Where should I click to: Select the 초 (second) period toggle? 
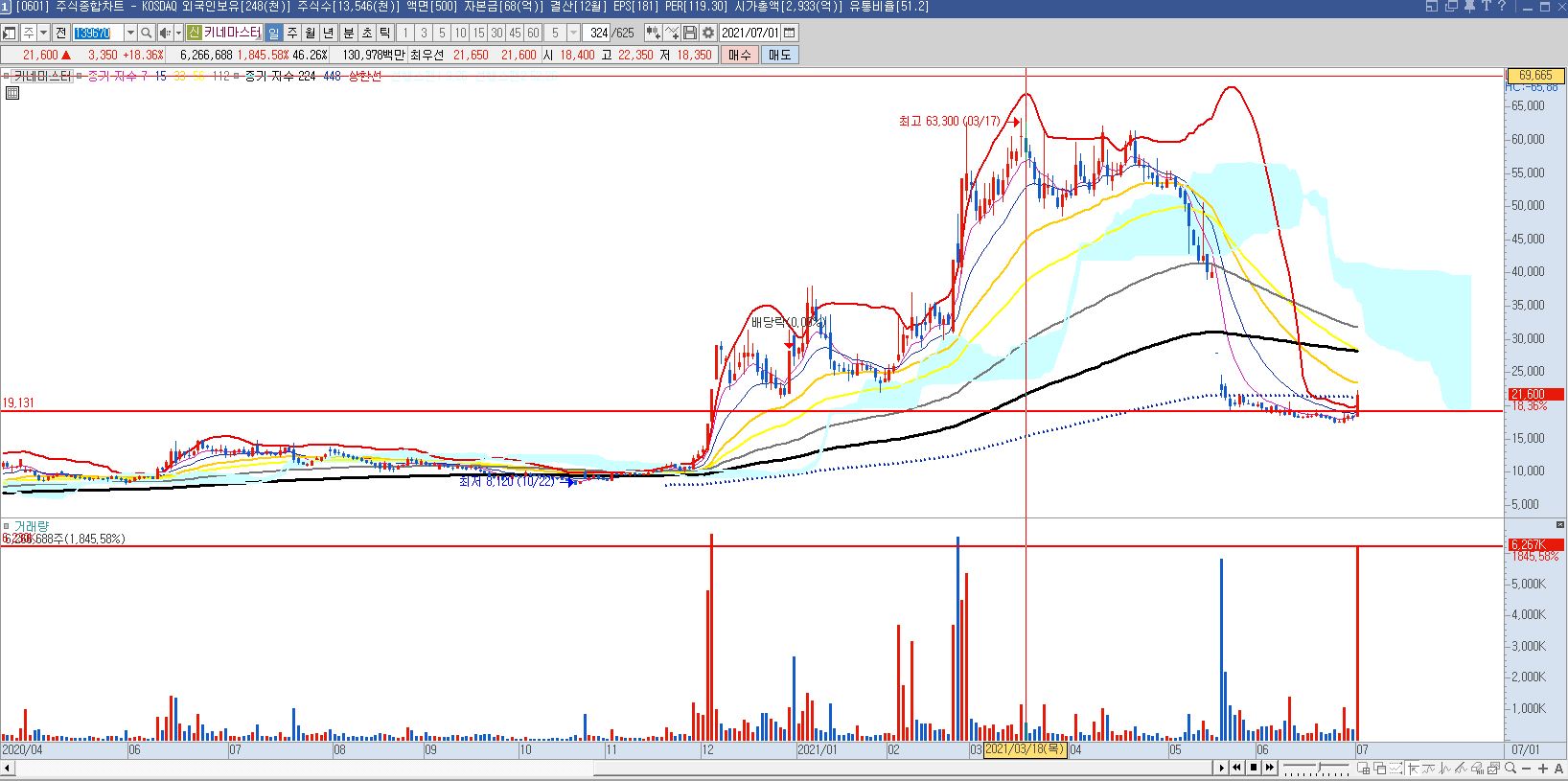[x=366, y=33]
